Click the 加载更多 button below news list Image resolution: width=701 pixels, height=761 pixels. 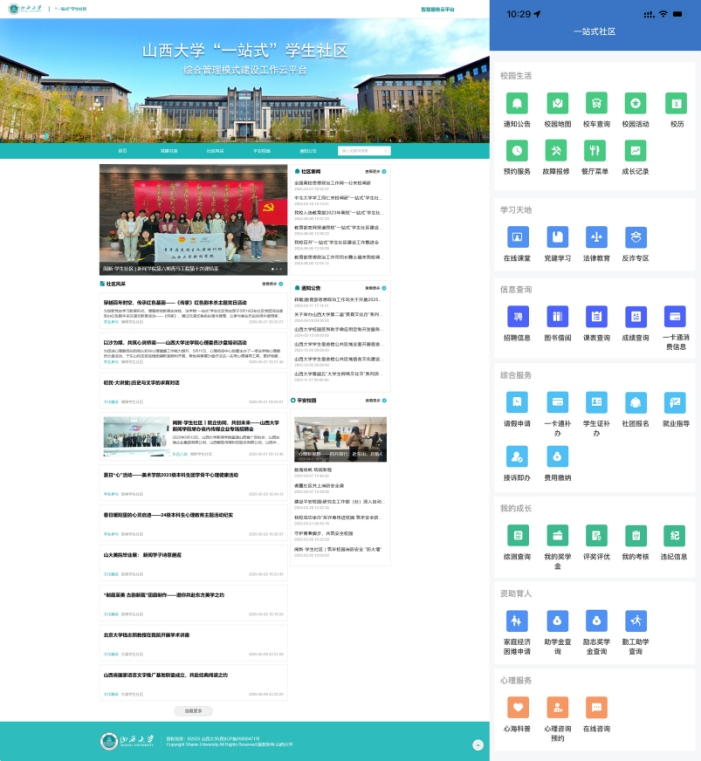coord(193,711)
